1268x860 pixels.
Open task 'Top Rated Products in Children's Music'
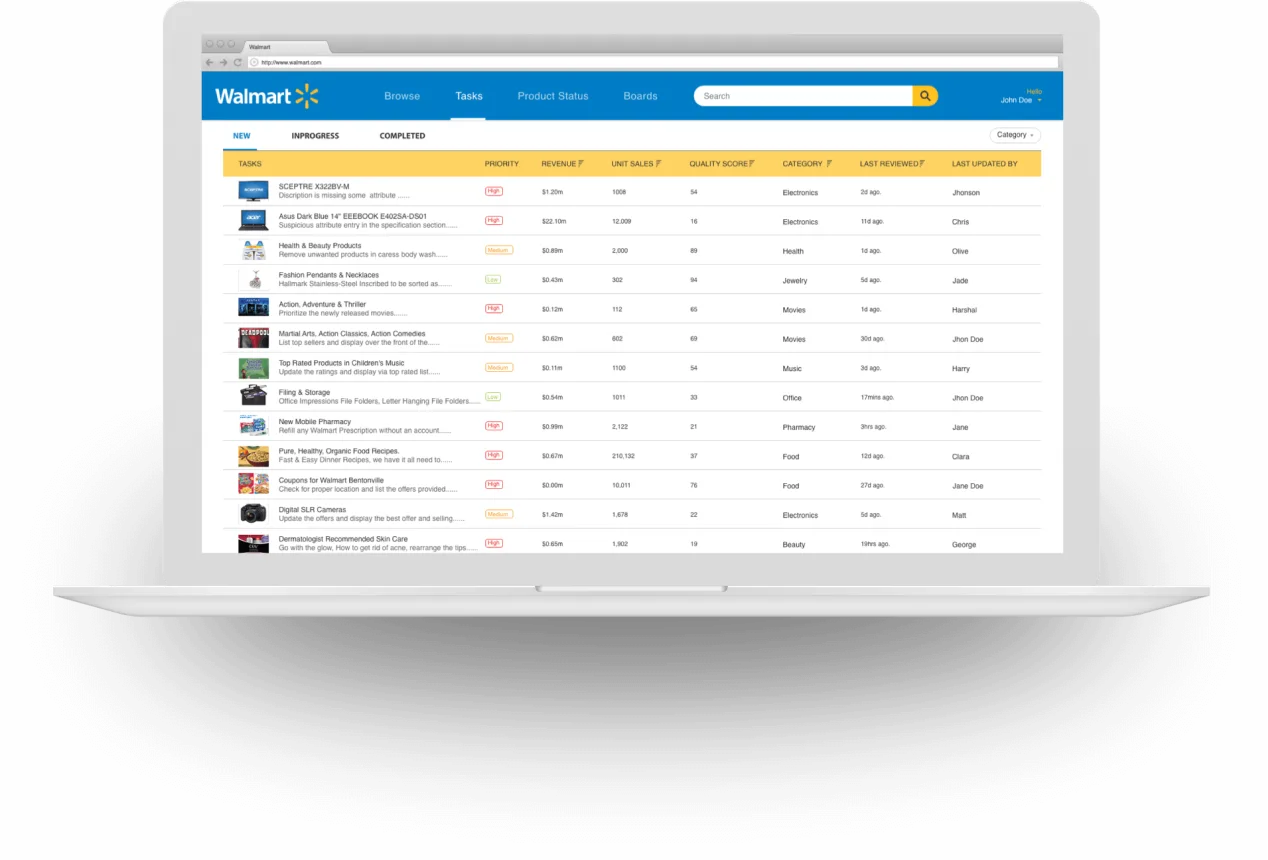[x=341, y=363]
